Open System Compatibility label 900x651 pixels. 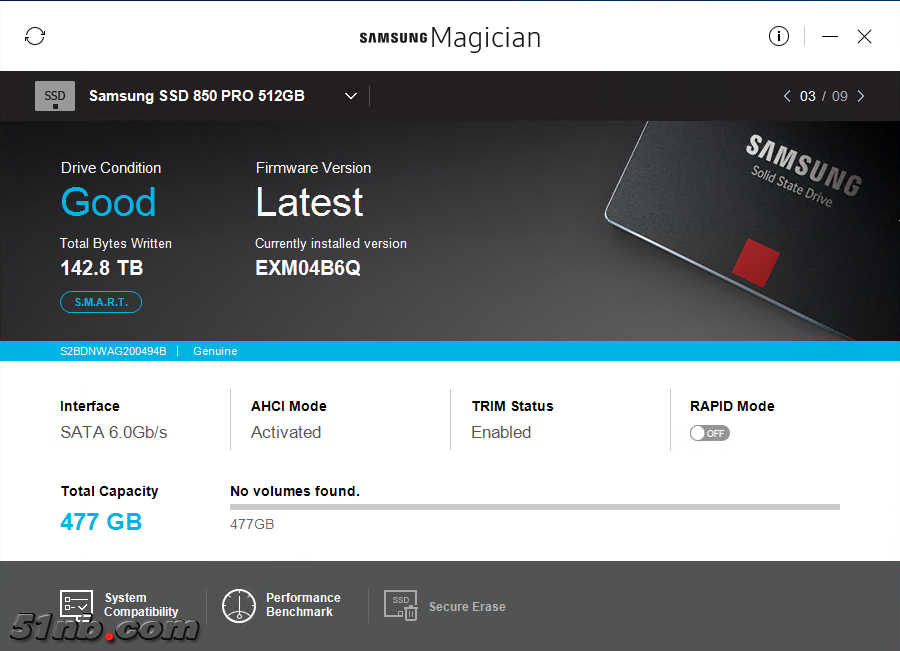(x=141, y=605)
